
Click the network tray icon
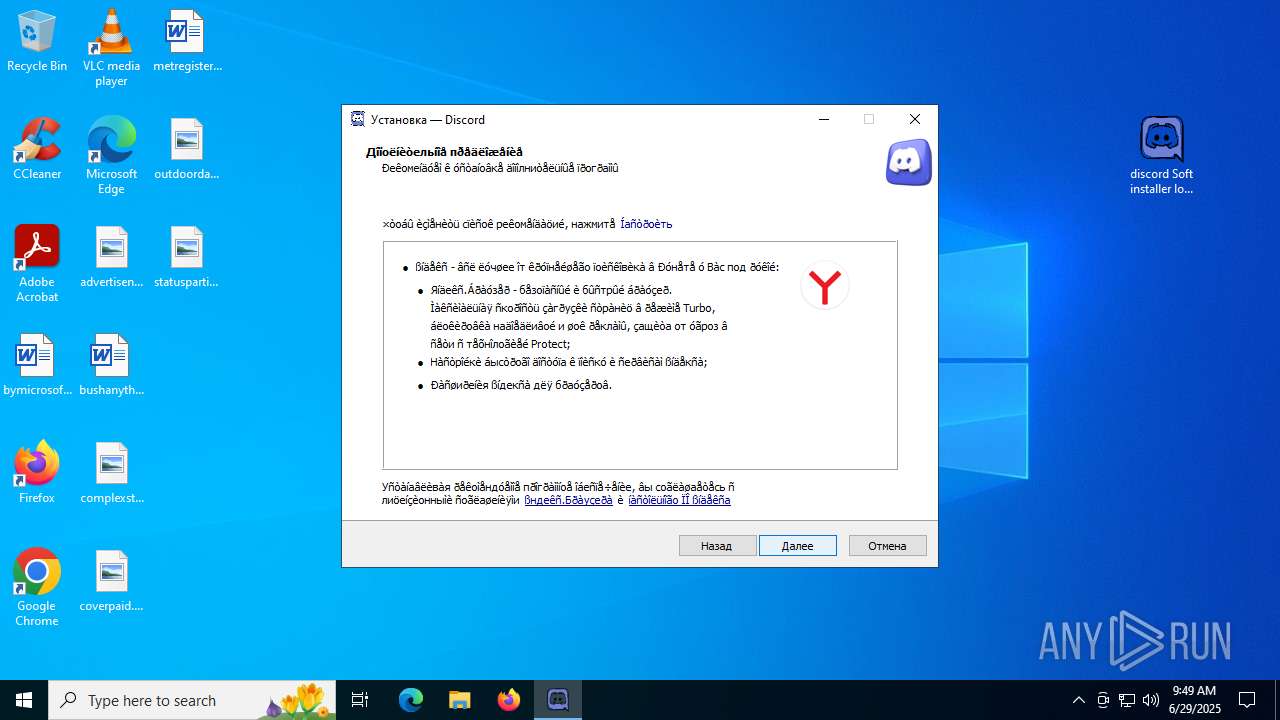pyautogui.click(x=1127, y=700)
